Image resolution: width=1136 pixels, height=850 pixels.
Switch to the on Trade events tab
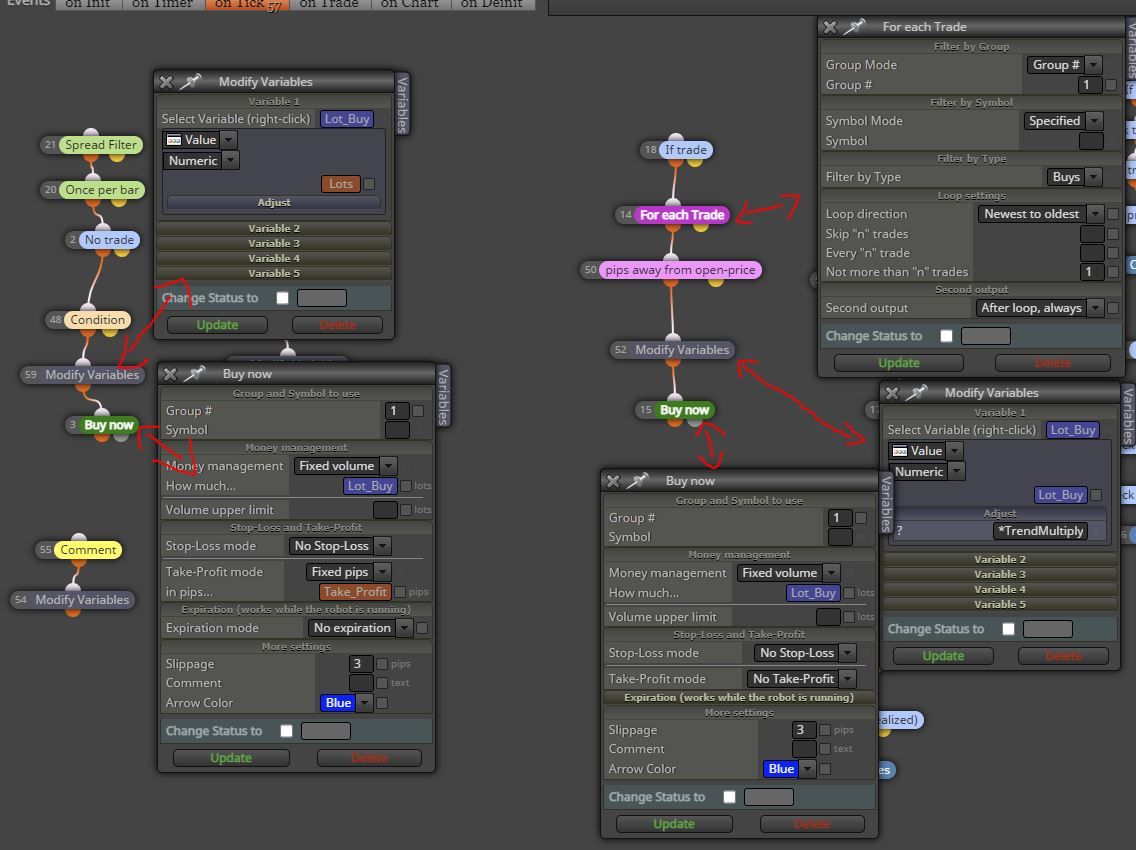tap(329, 4)
